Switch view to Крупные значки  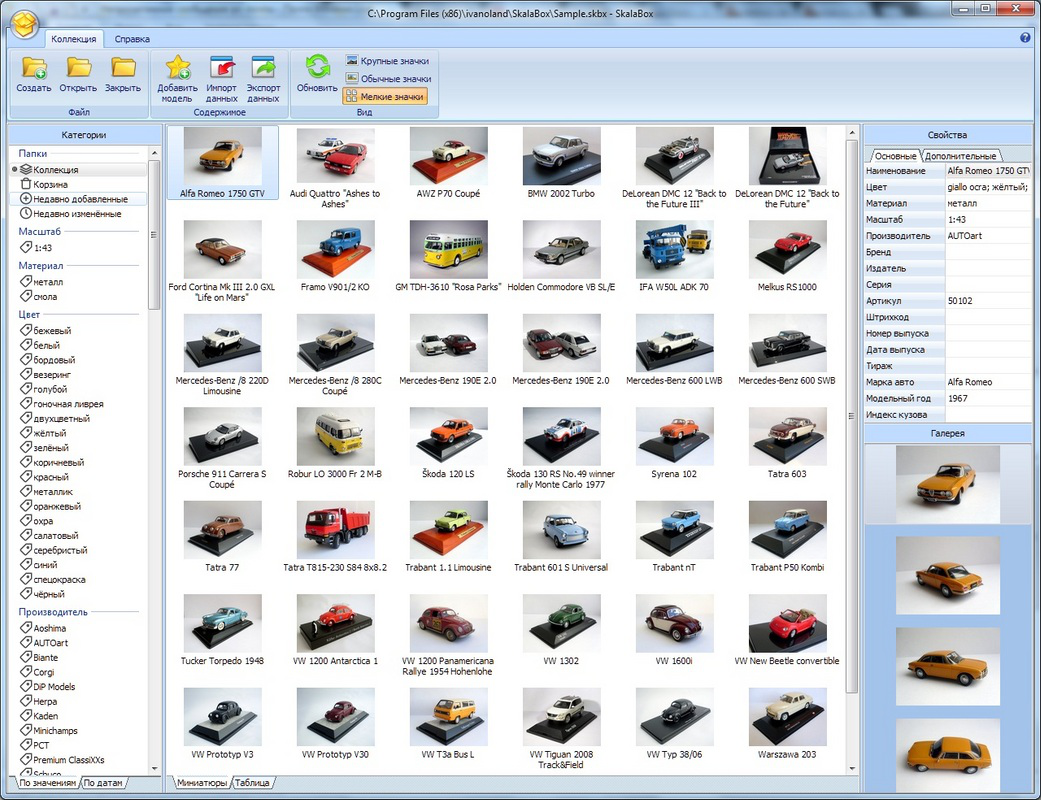coord(387,61)
